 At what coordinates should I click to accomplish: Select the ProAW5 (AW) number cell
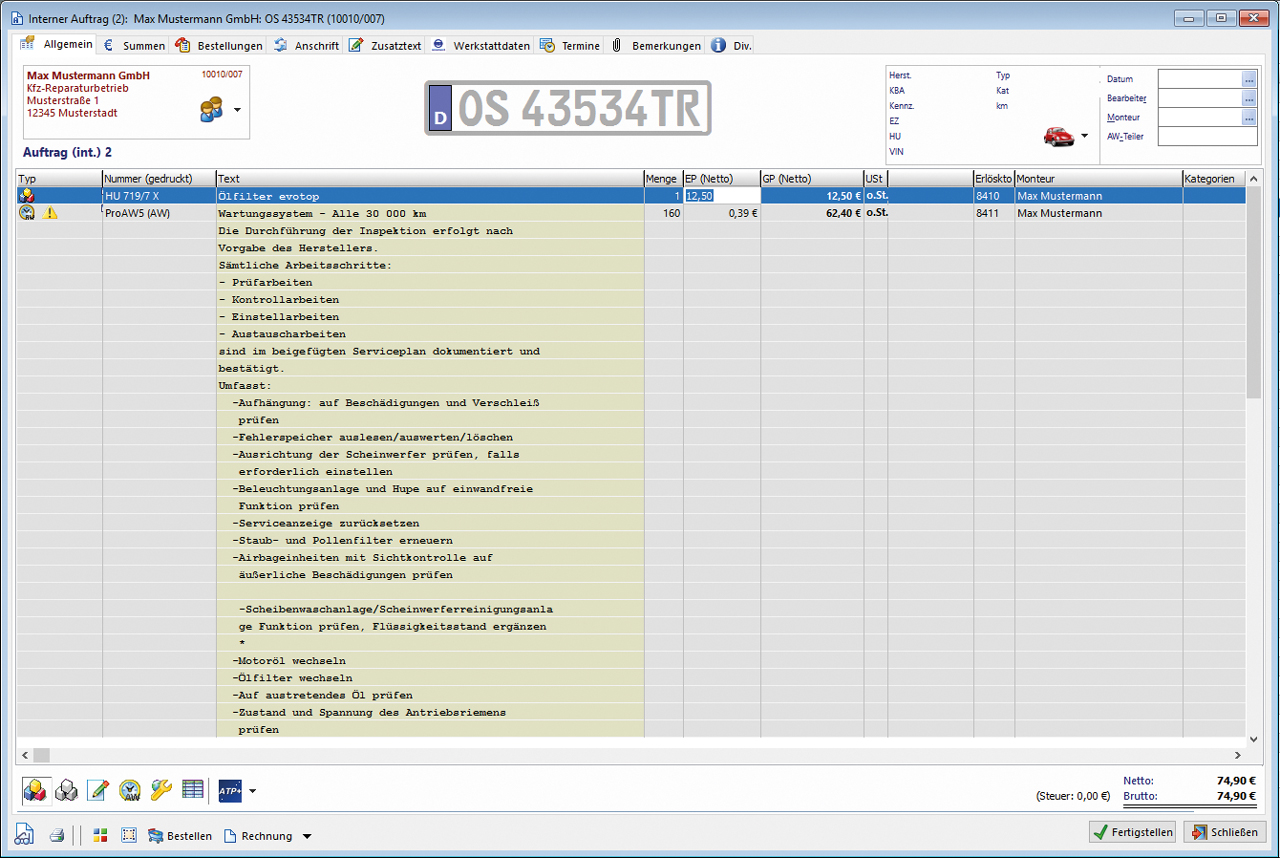[159, 213]
